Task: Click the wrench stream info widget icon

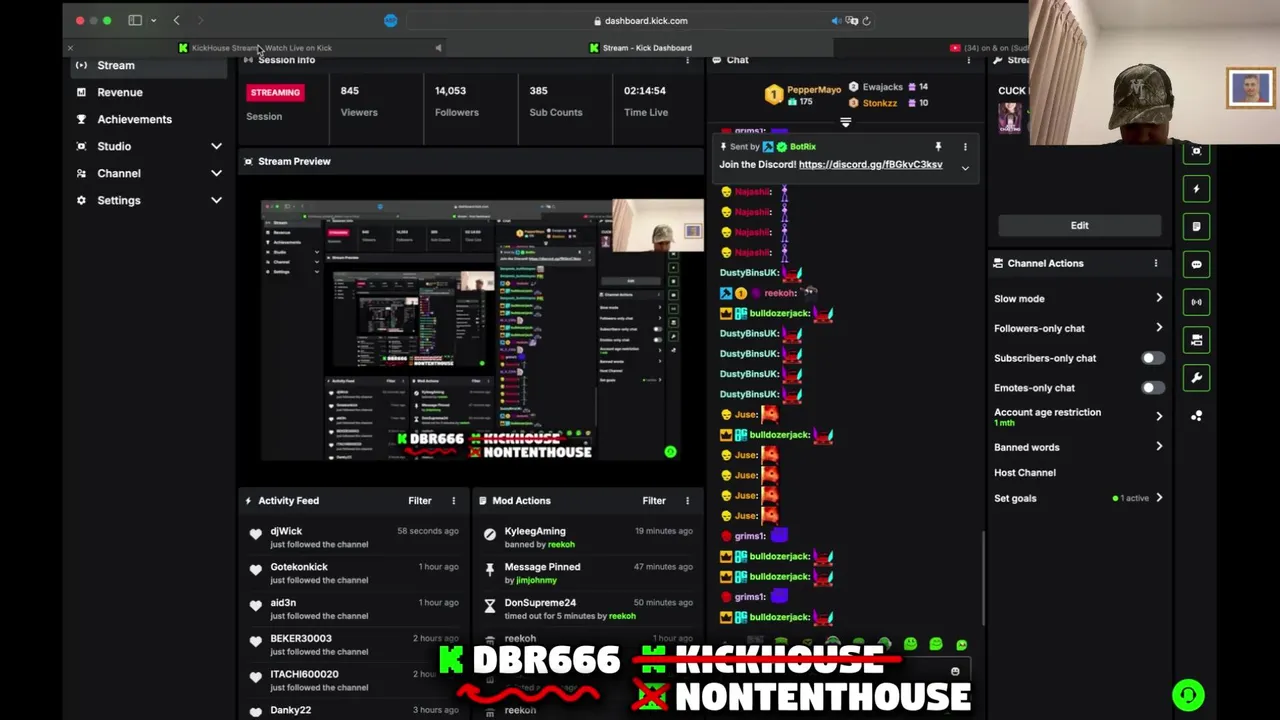Action: tap(1196, 378)
